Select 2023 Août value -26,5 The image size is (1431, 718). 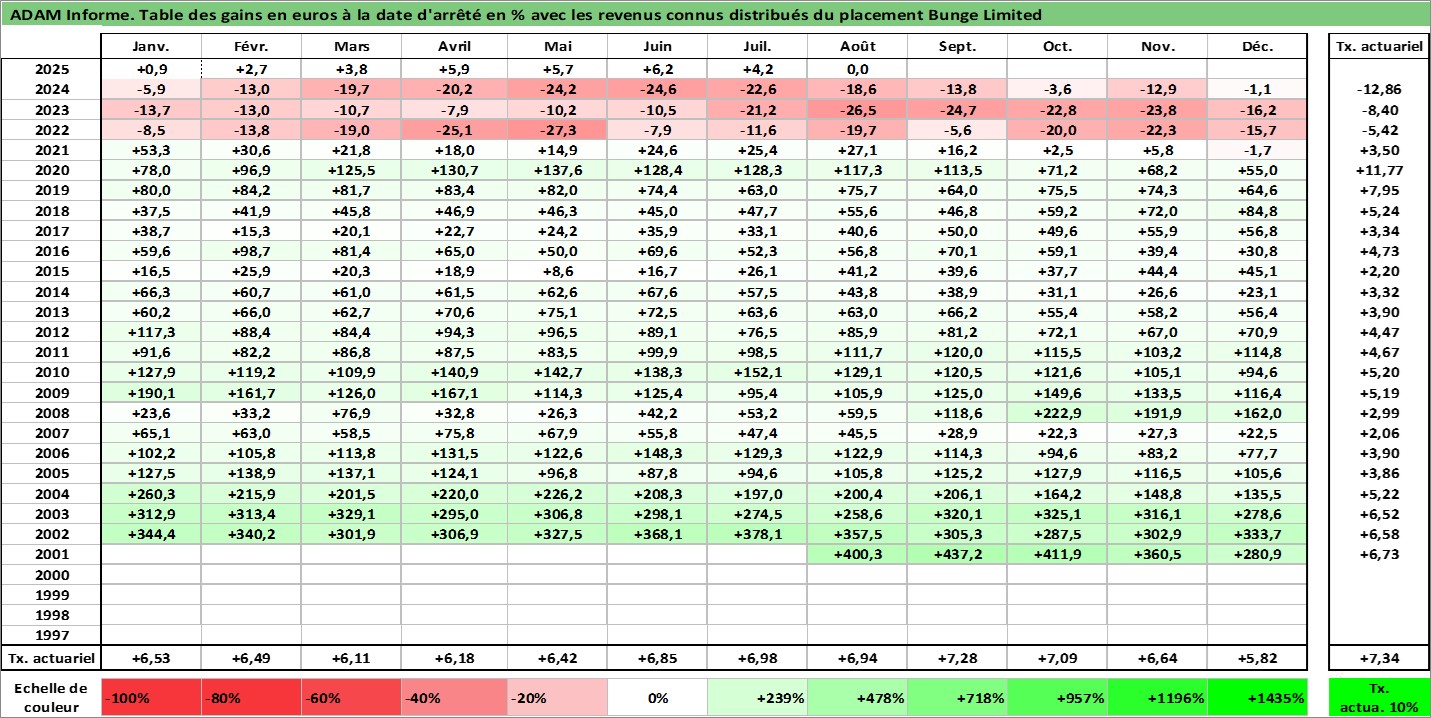coord(857,110)
